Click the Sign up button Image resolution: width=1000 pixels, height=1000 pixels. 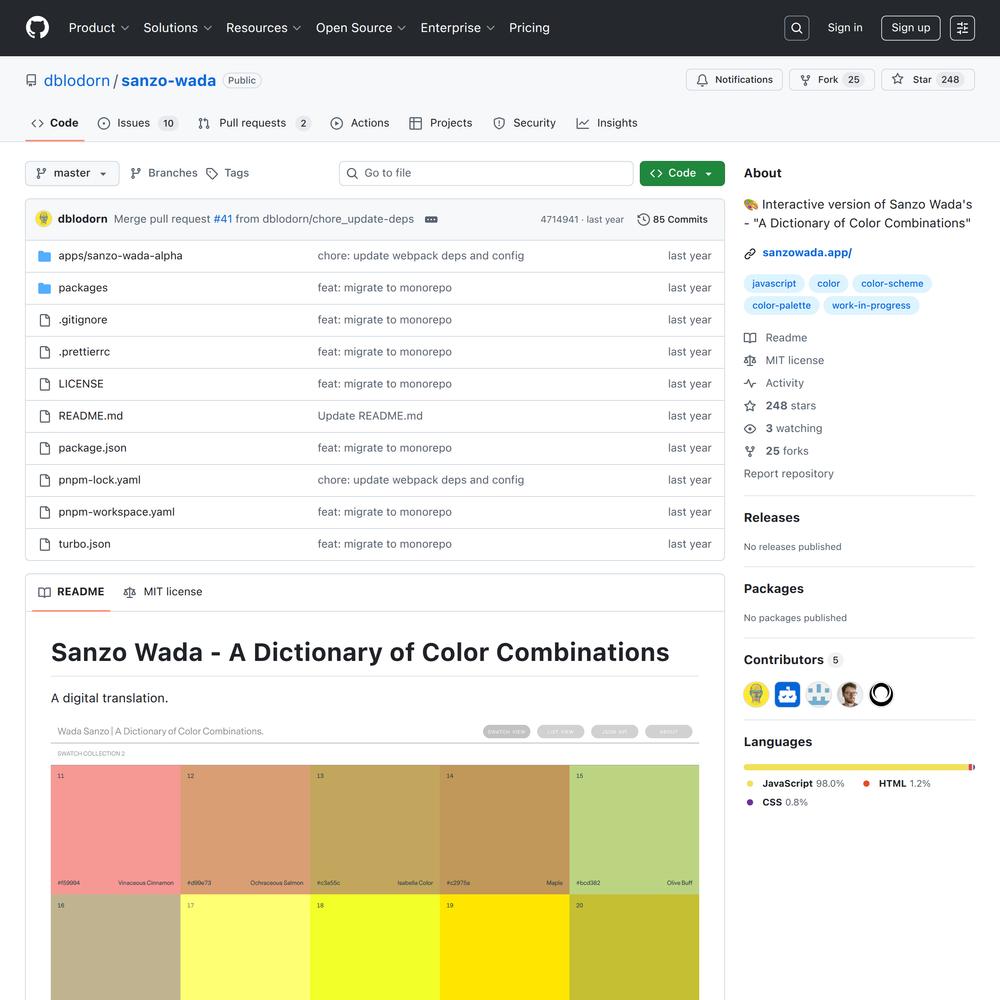(910, 28)
